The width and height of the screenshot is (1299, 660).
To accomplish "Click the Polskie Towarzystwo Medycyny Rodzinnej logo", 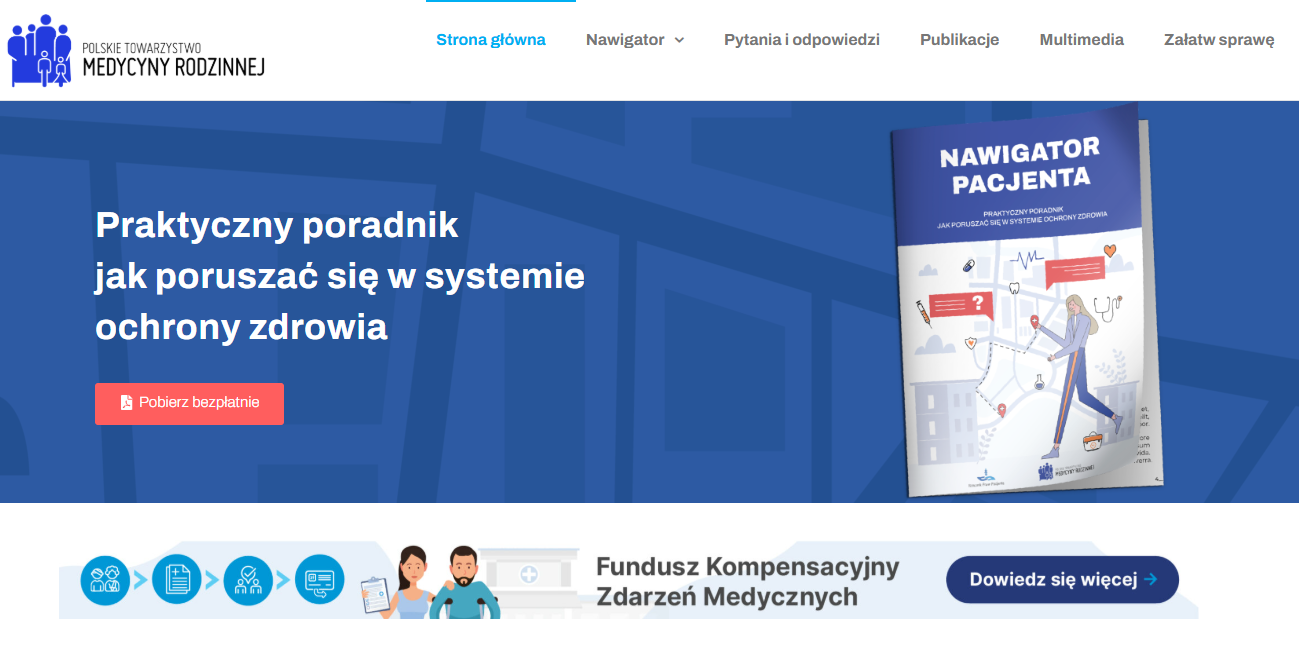I will pyautogui.click(x=136, y=50).
